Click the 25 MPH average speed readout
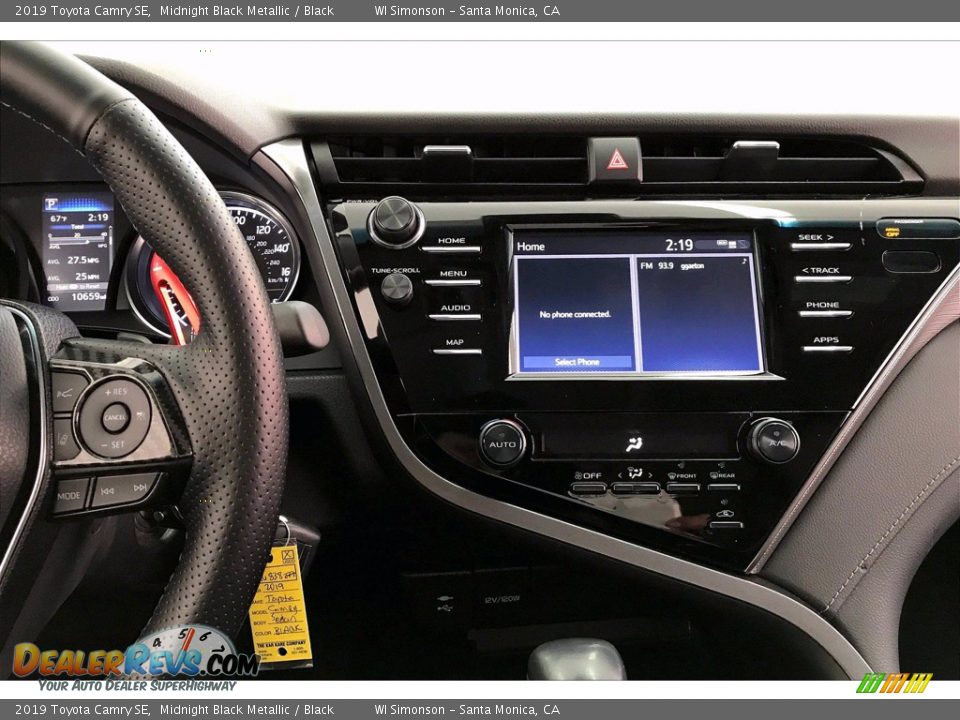The height and width of the screenshot is (720, 960). 86,276
